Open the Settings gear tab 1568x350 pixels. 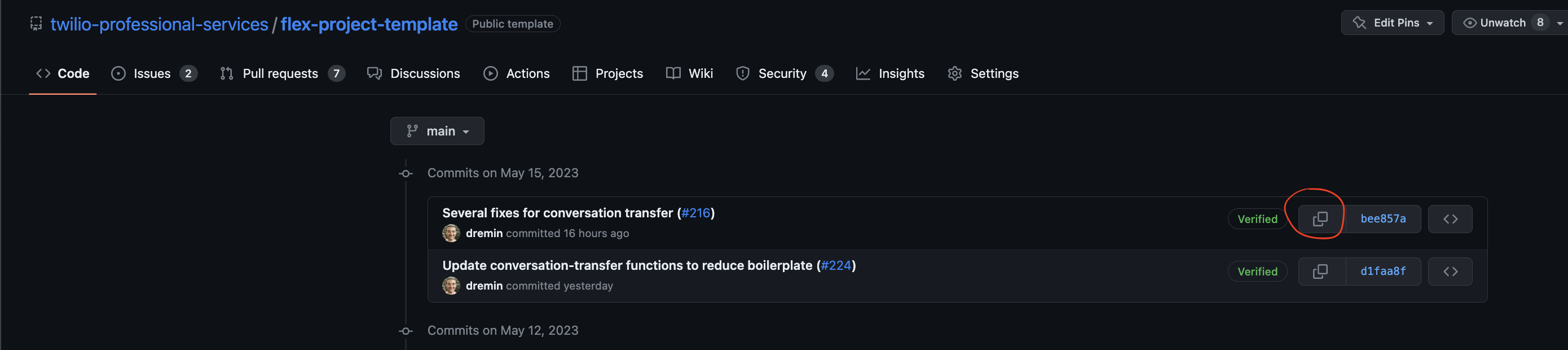pyautogui.click(x=983, y=73)
